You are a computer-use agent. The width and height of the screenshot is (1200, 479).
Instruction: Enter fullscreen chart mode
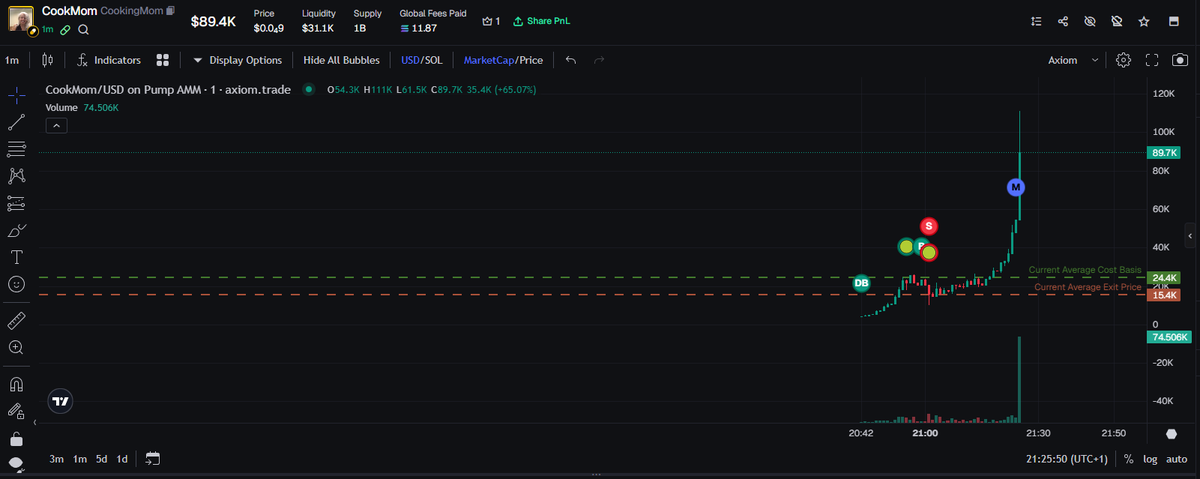point(1152,60)
